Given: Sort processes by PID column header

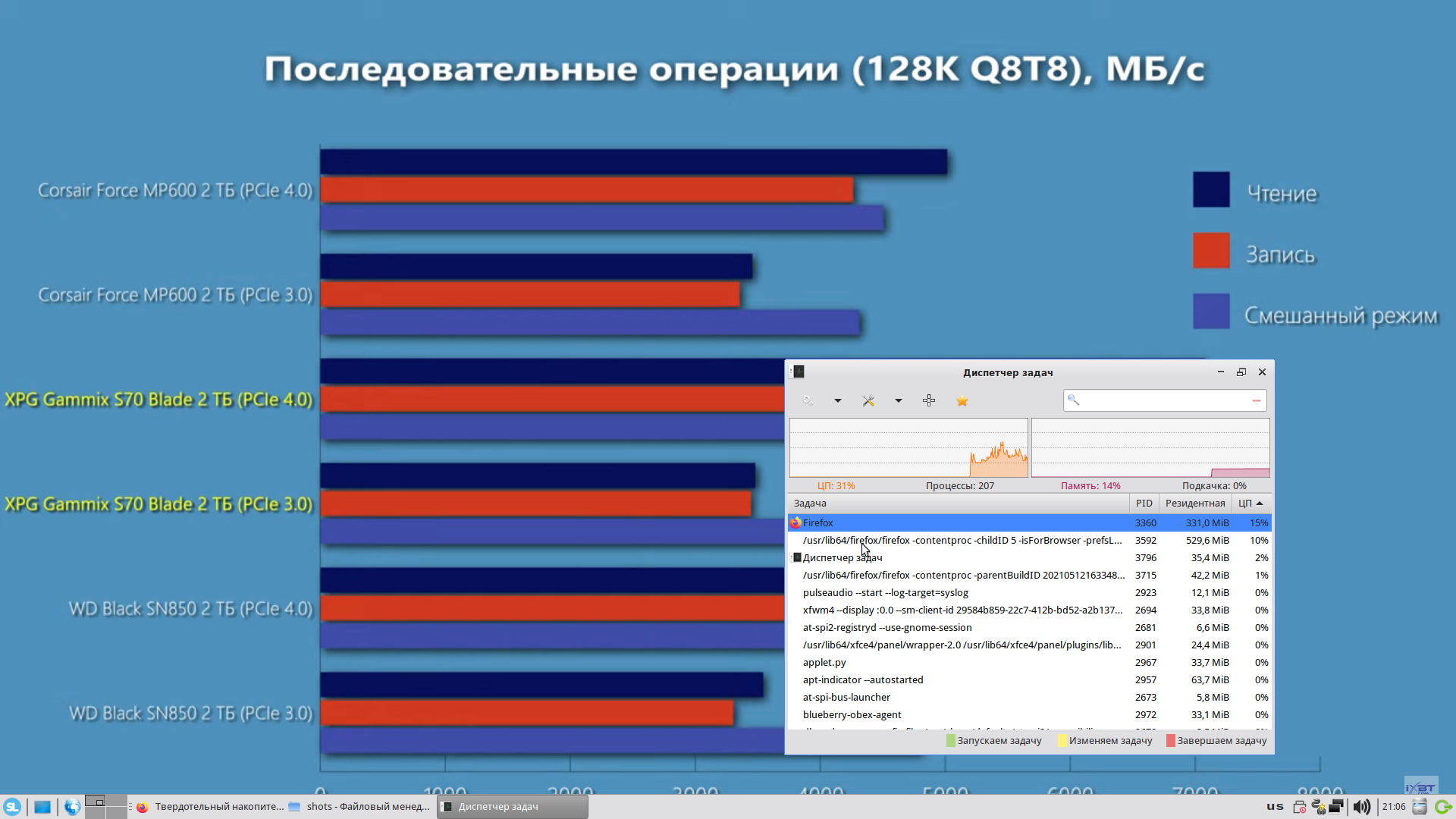Looking at the screenshot, I should pyautogui.click(x=1144, y=504).
